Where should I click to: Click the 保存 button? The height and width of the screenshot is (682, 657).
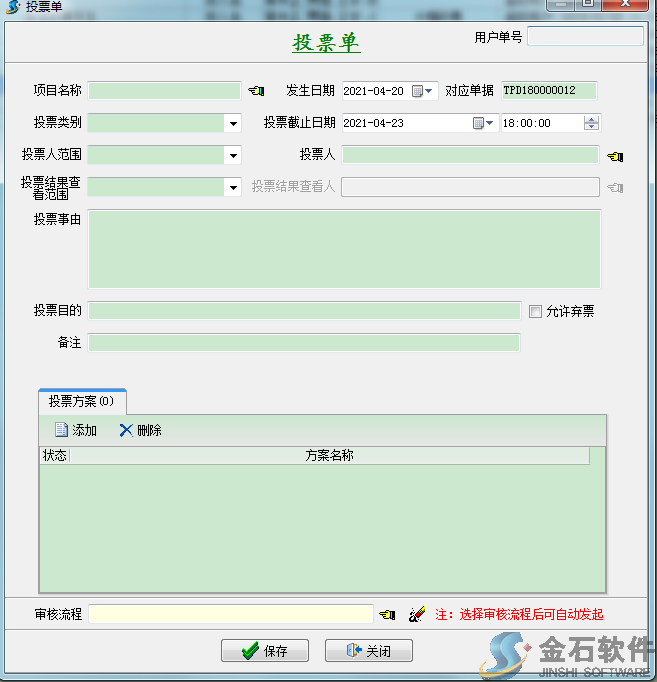pos(265,651)
